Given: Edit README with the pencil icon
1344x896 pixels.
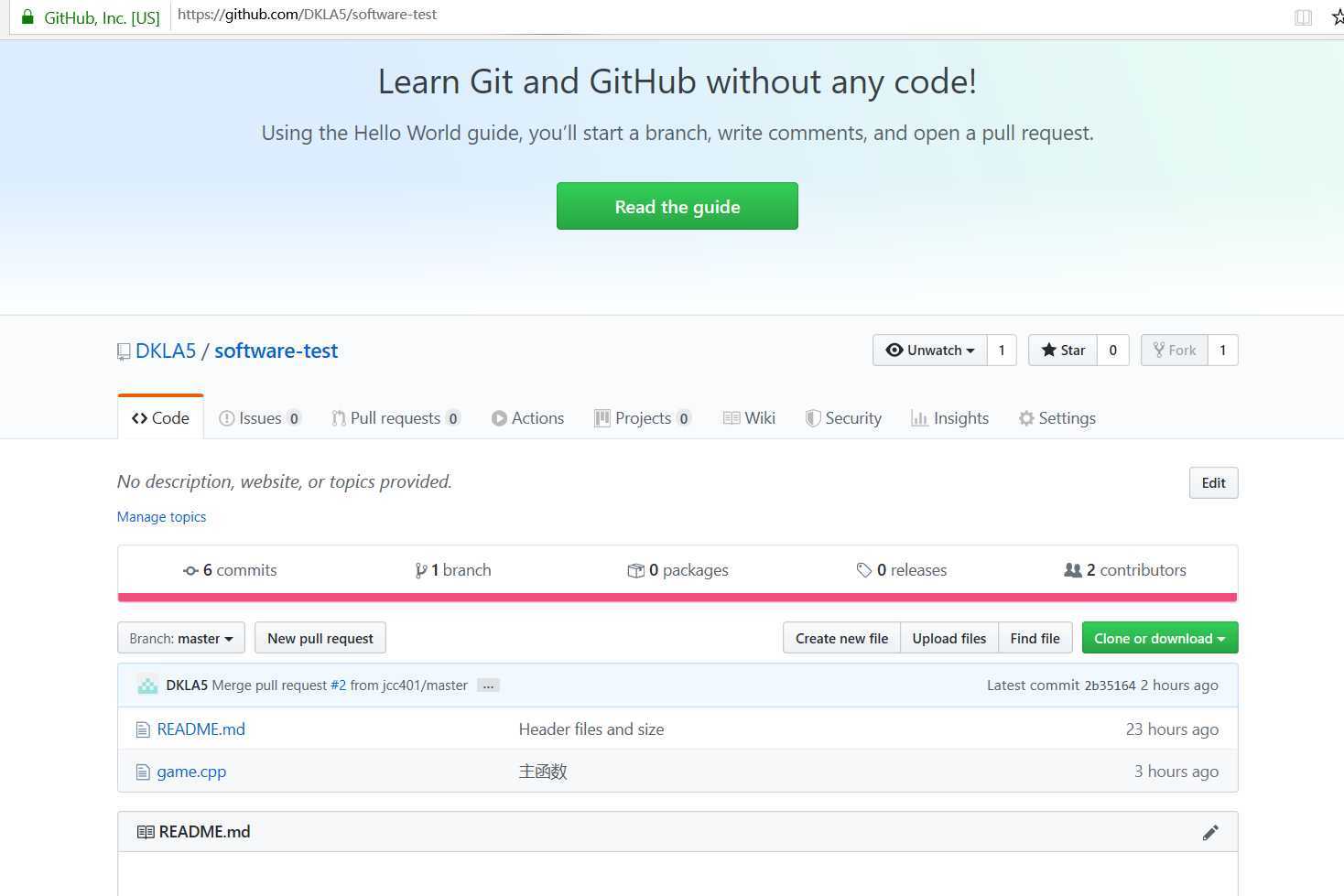Looking at the screenshot, I should (x=1210, y=832).
